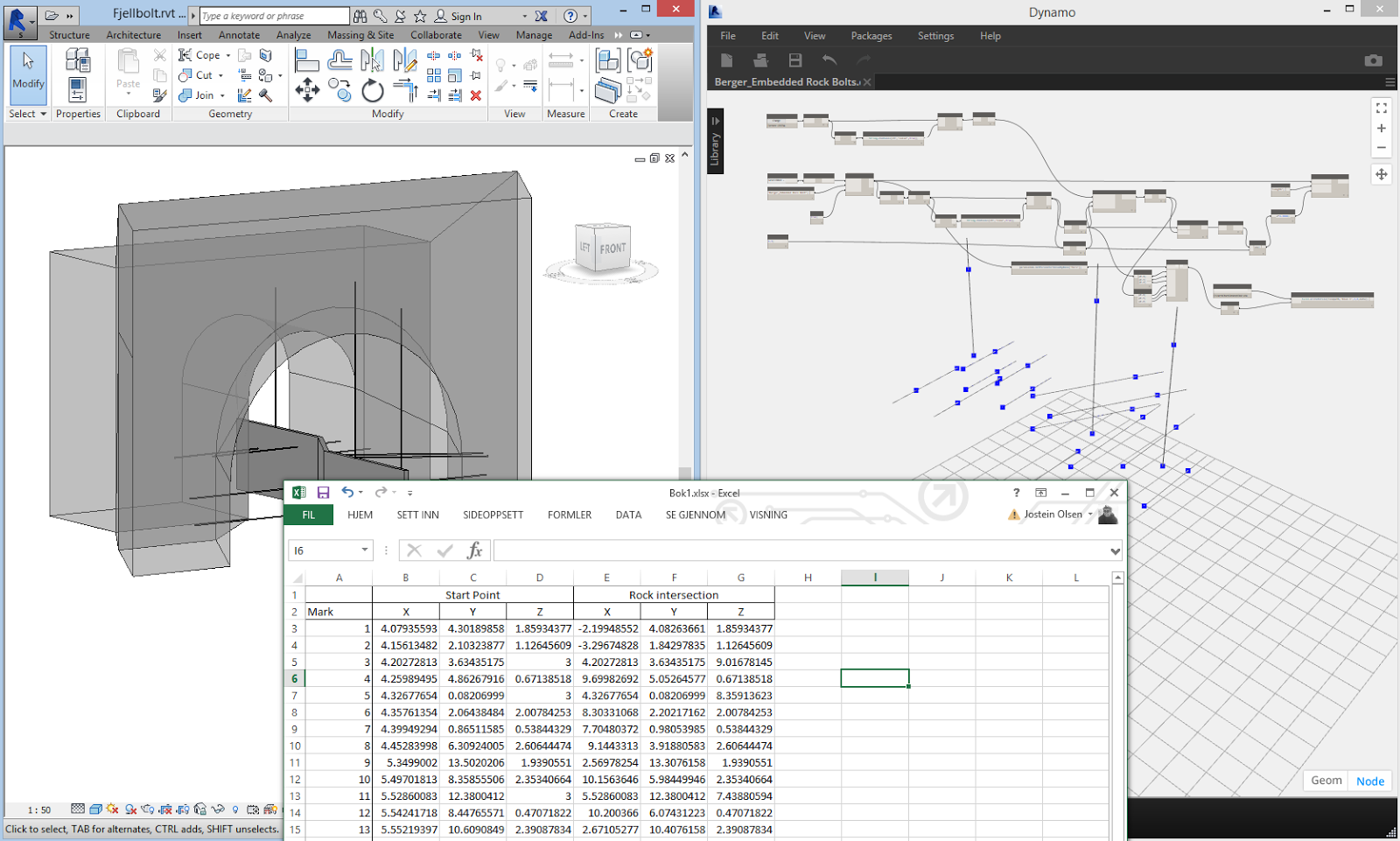
Task: Open the Excel Name Box dropdown
Action: [364, 550]
